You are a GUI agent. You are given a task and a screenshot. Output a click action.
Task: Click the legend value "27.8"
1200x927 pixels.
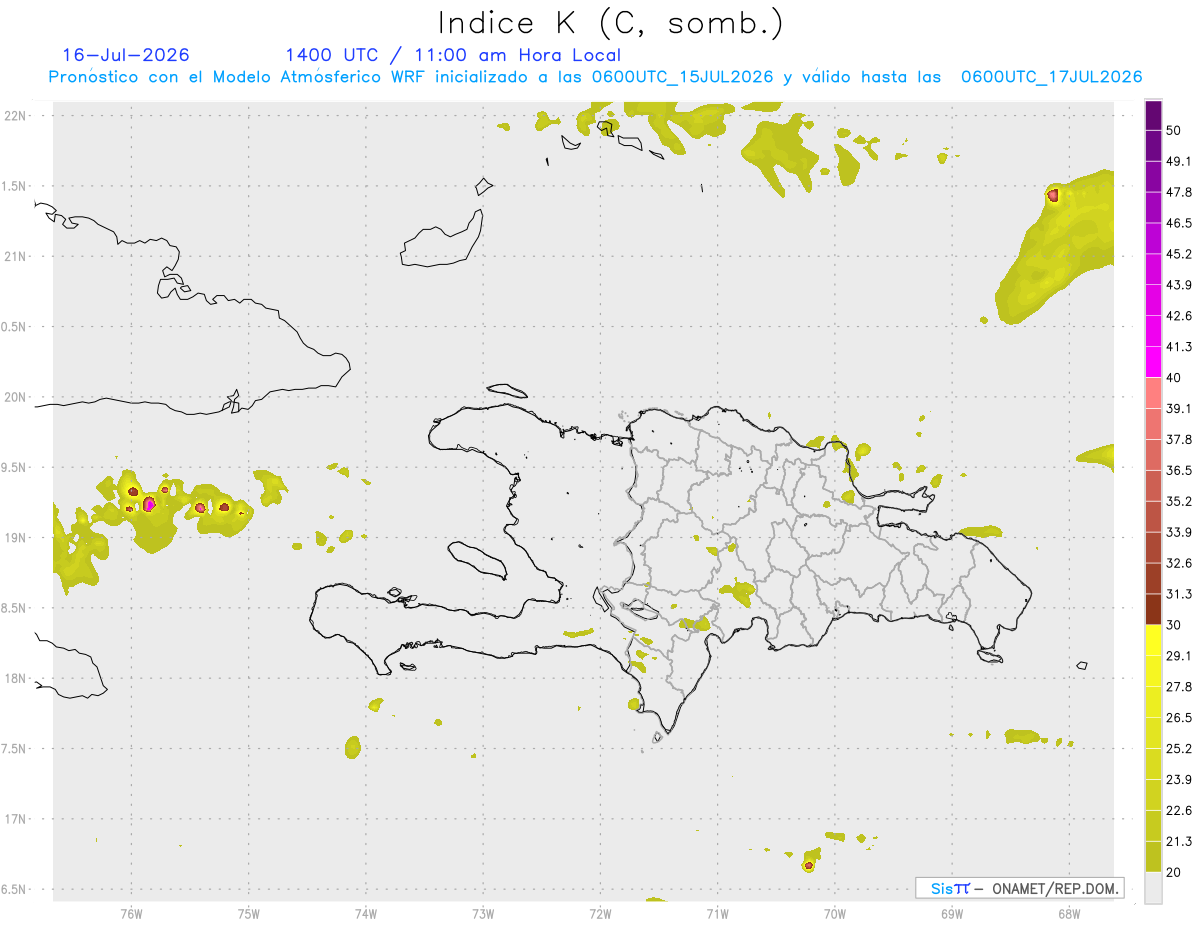coord(1179,686)
